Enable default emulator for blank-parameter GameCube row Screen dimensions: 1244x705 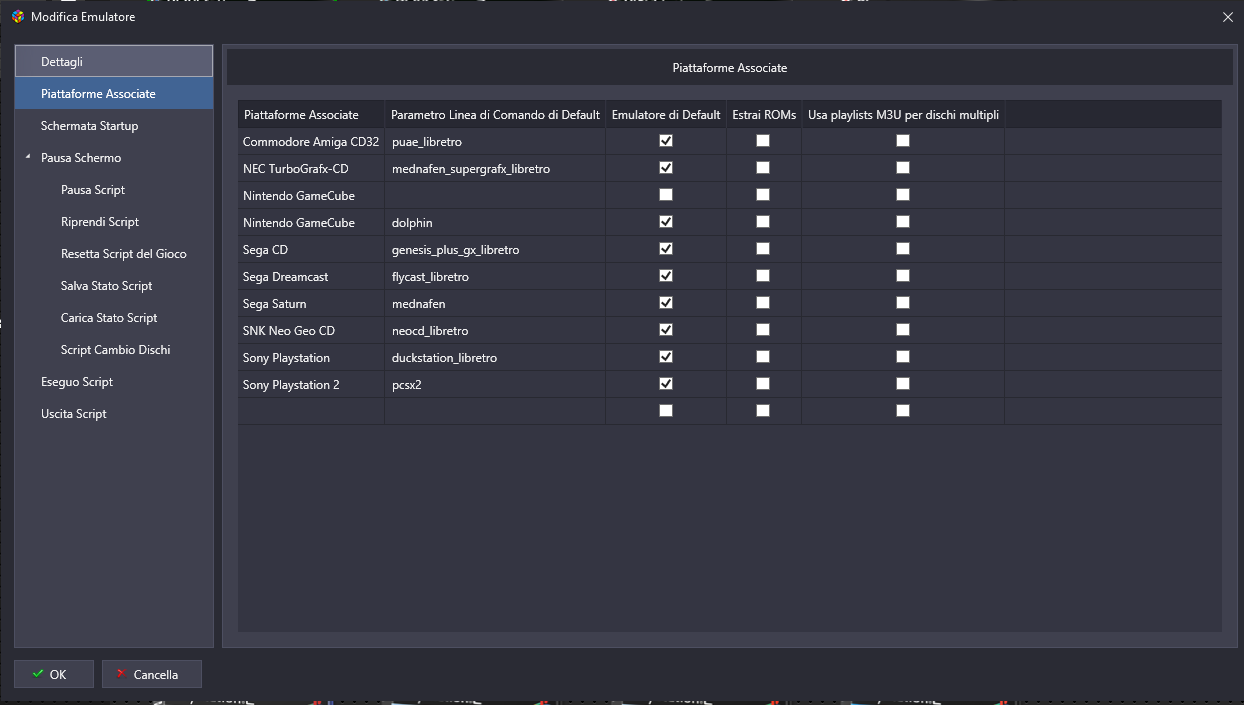[666, 195]
